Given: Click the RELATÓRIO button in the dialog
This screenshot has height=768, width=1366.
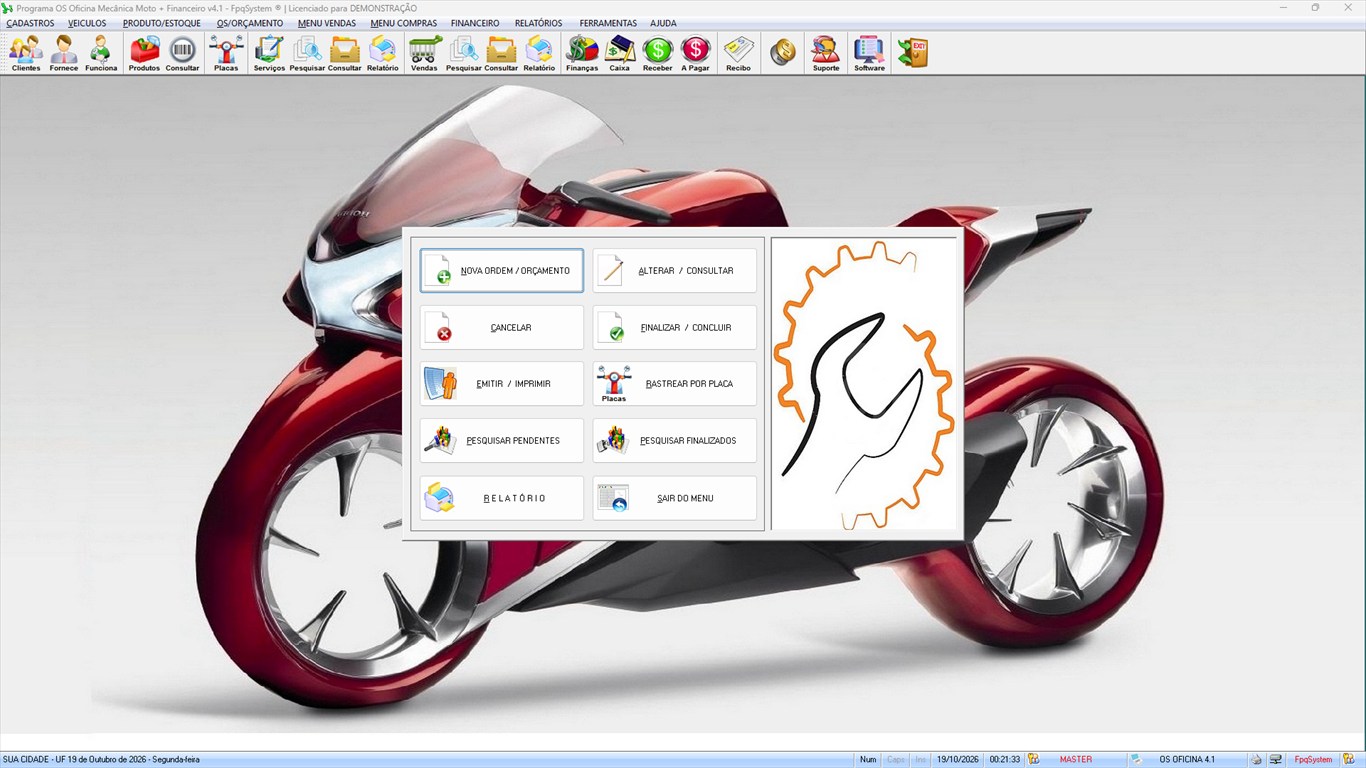Looking at the screenshot, I should coord(502,498).
